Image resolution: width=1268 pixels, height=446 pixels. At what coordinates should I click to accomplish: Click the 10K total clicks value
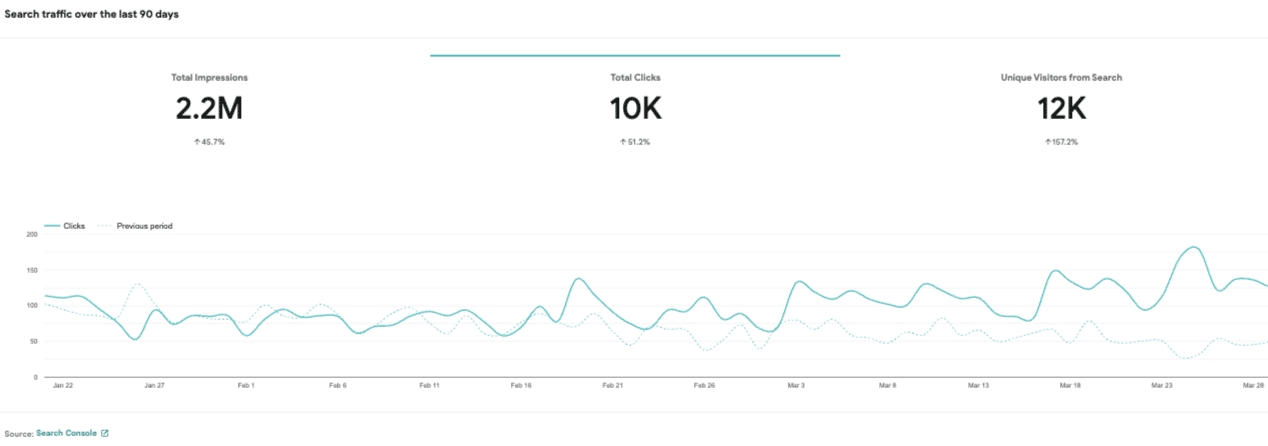(x=635, y=109)
